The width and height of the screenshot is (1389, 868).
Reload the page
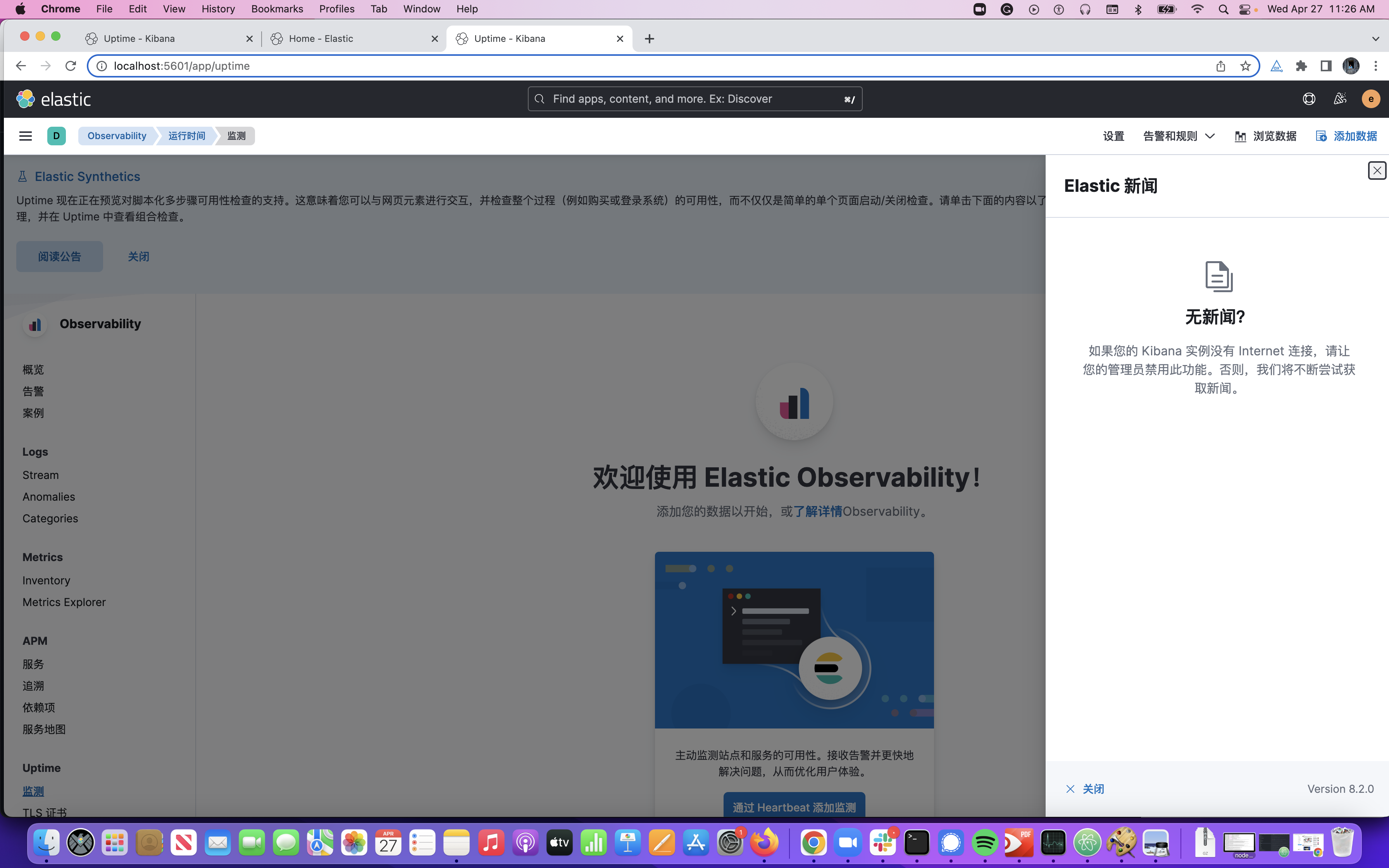point(71,66)
